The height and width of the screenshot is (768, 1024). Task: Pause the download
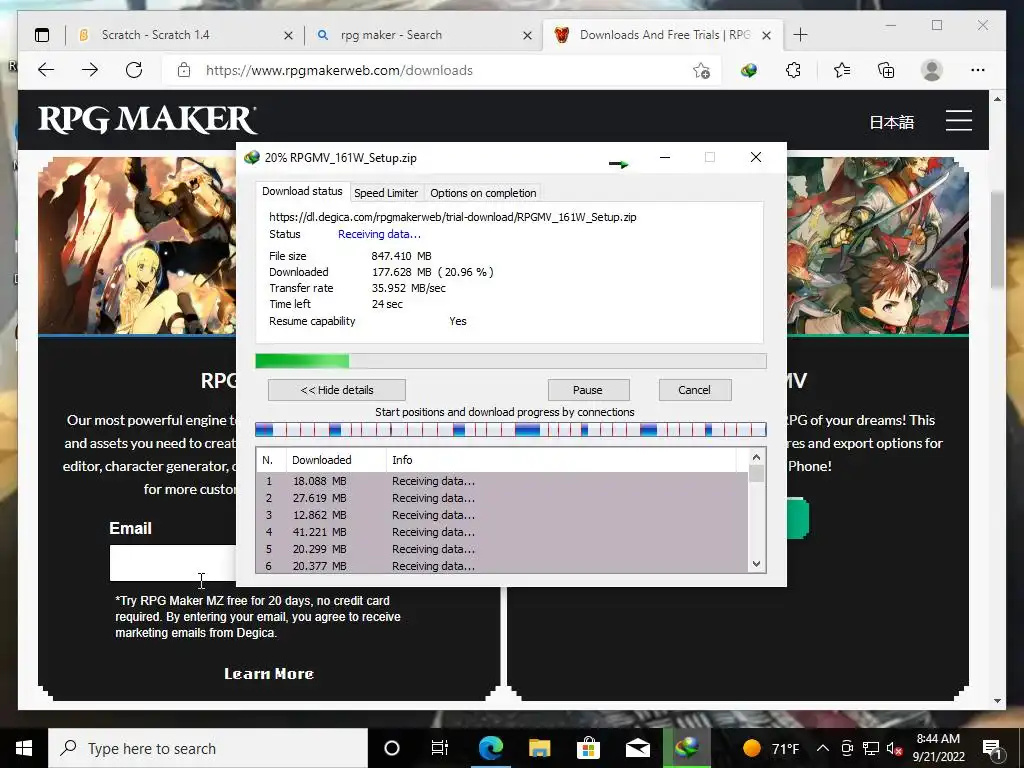588,390
